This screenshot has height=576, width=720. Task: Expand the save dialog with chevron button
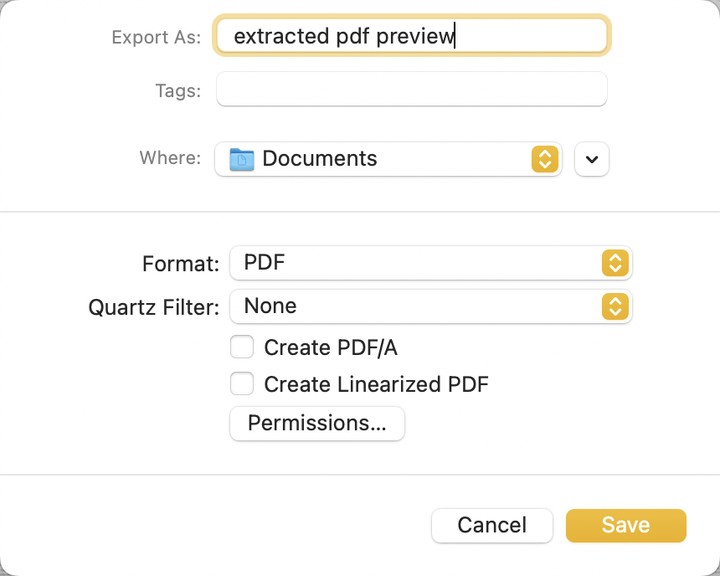pos(592,159)
